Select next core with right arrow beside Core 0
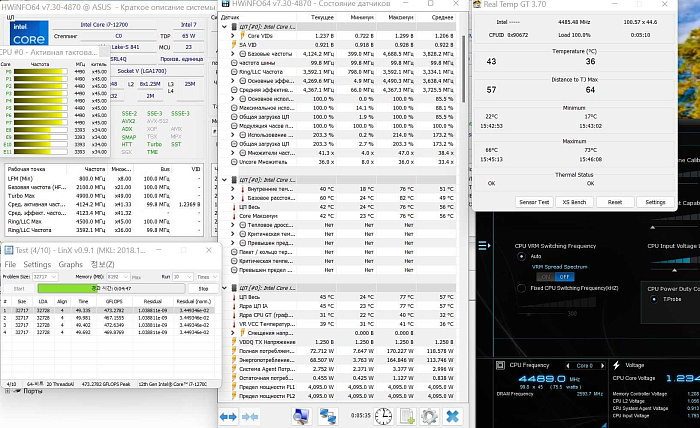The width and height of the screenshot is (700, 428). coord(602,366)
